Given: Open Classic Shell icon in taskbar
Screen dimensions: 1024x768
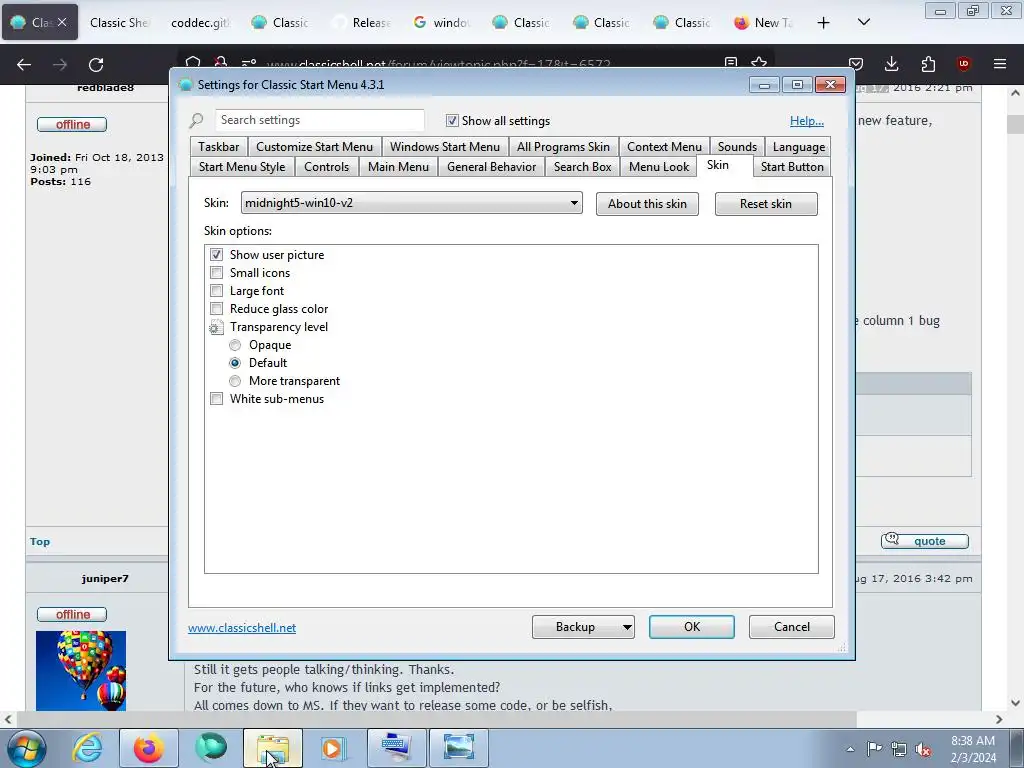Looking at the screenshot, I should (211, 748).
